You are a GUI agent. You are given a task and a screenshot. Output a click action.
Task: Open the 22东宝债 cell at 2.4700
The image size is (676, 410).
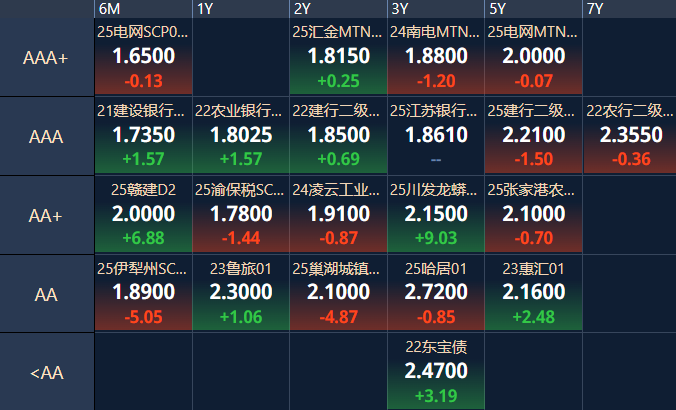click(x=435, y=371)
